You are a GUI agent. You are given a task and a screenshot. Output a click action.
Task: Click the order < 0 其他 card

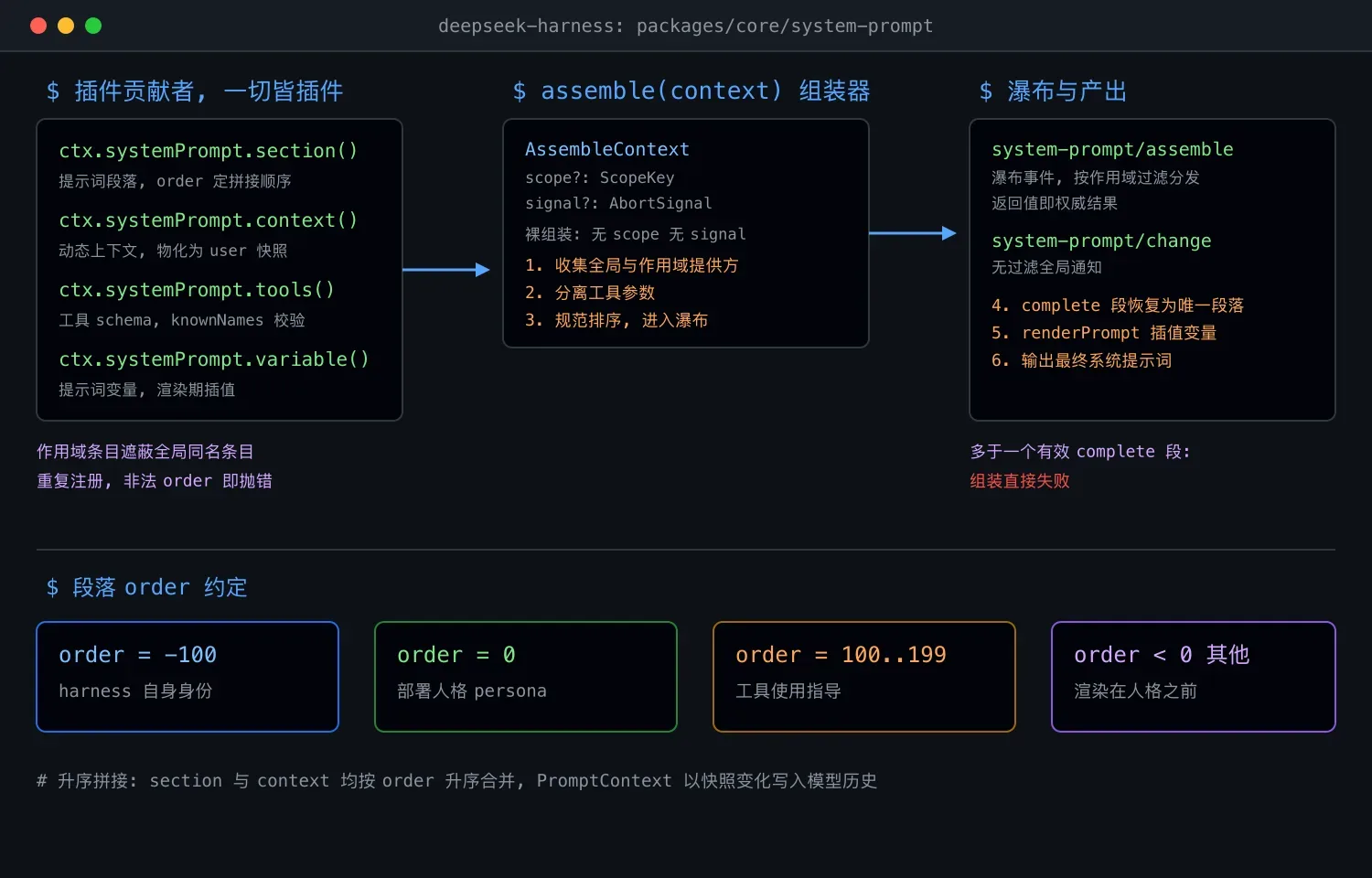[x=1194, y=677]
